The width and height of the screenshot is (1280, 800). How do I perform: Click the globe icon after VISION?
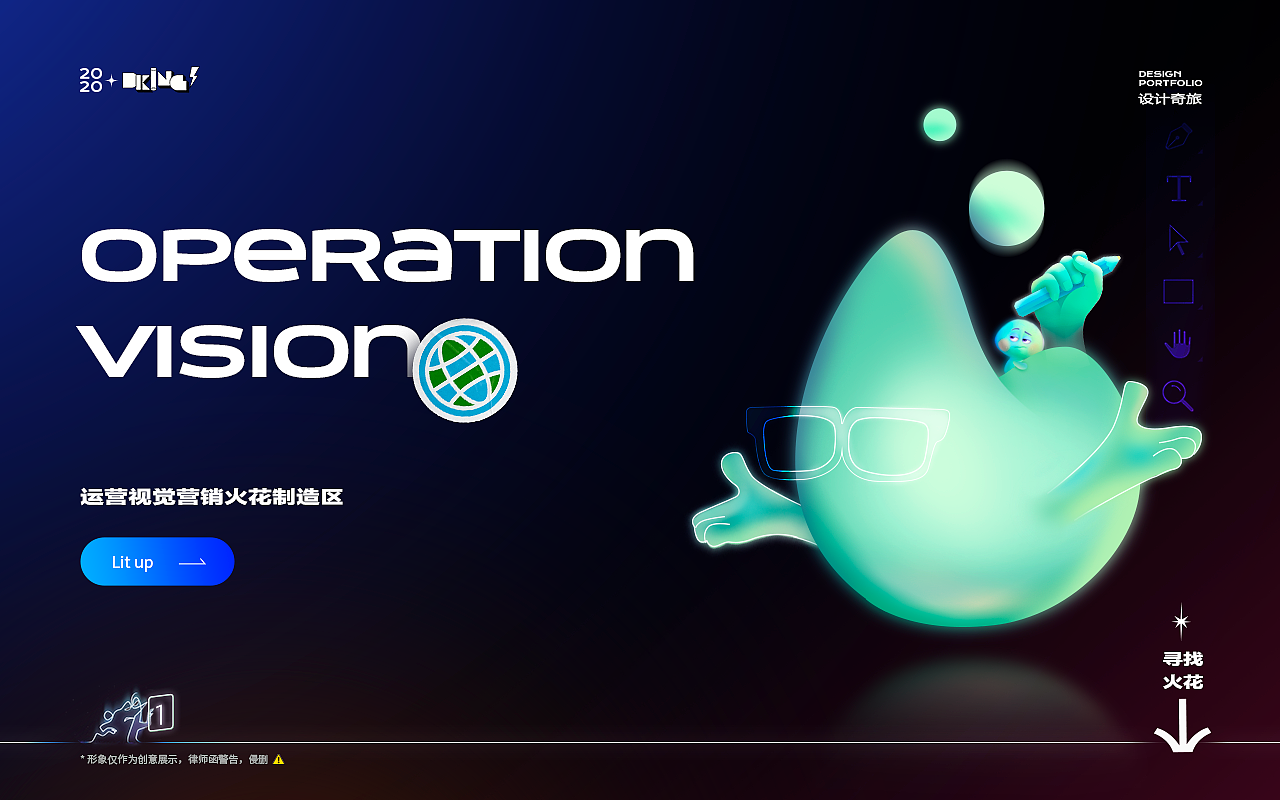point(465,369)
